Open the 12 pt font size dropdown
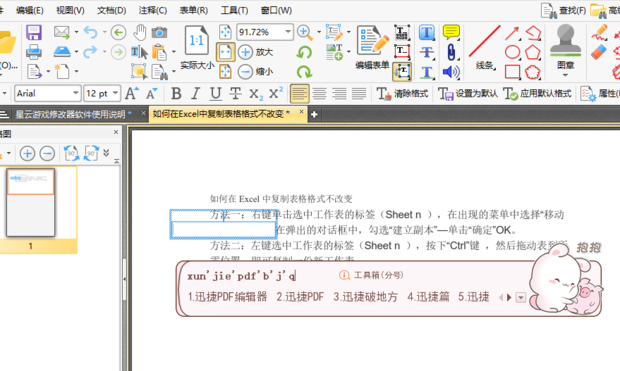620x371 pixels. tap(102, 93)
